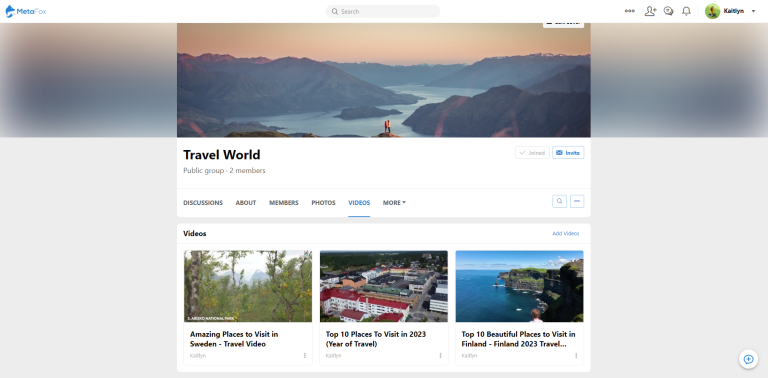768x378 pixels.
Task: Click the Invite button
Action: [x=568, y=153]
